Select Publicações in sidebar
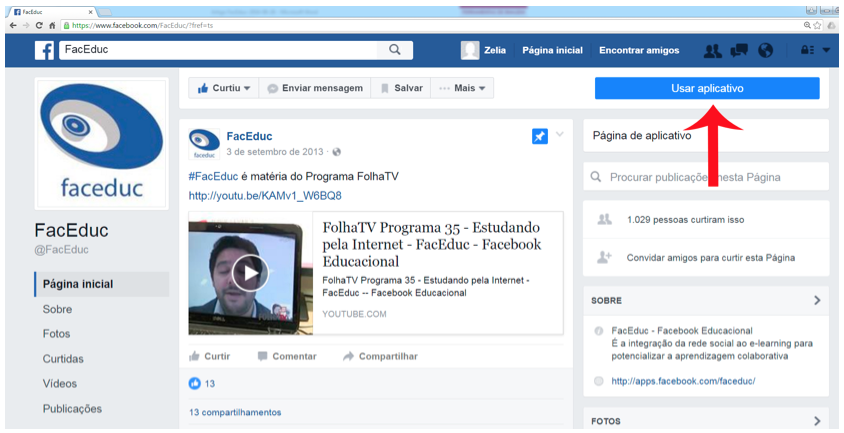The image size is (844, 433). pyautogui.click(x=72, y=409)
